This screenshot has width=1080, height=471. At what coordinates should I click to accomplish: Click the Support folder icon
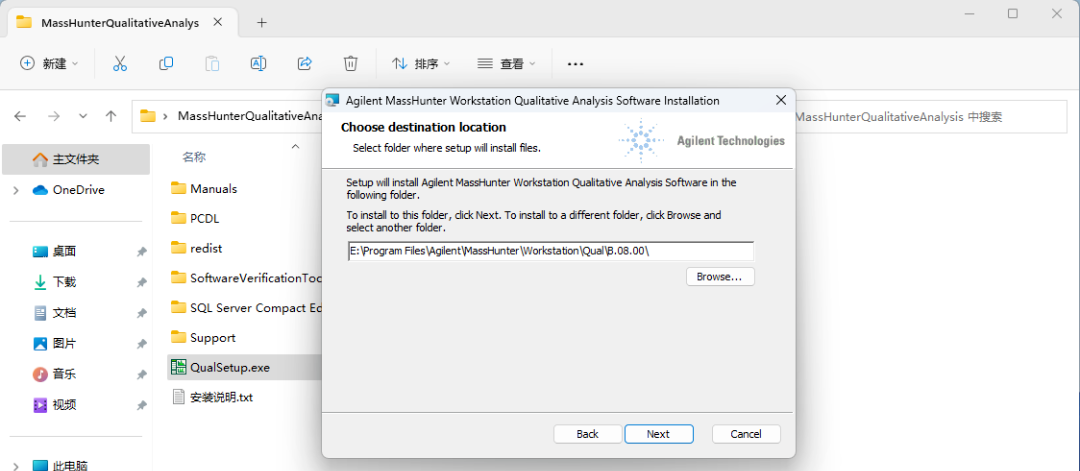coord(178,337)
